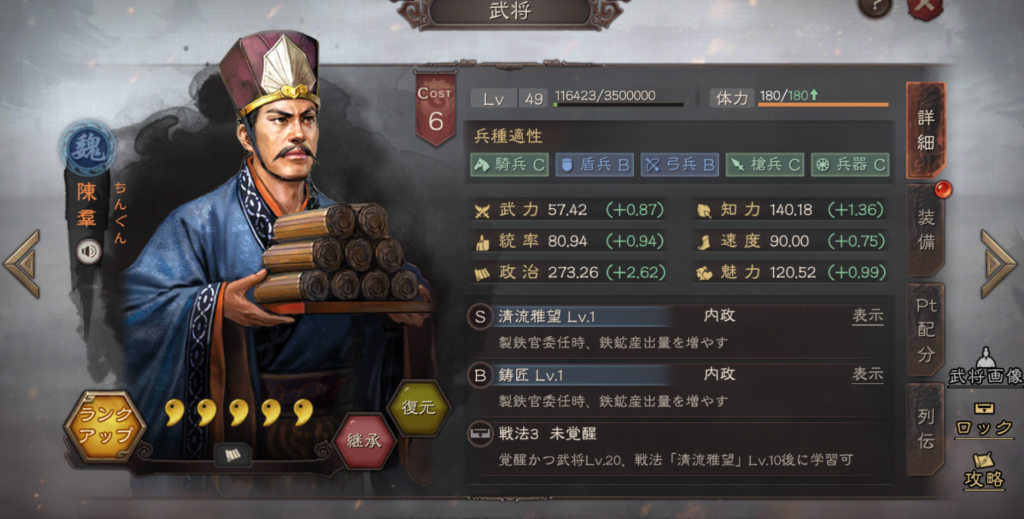
Task: Go to the next general with right arrow
Action: [x=999, y=264]
